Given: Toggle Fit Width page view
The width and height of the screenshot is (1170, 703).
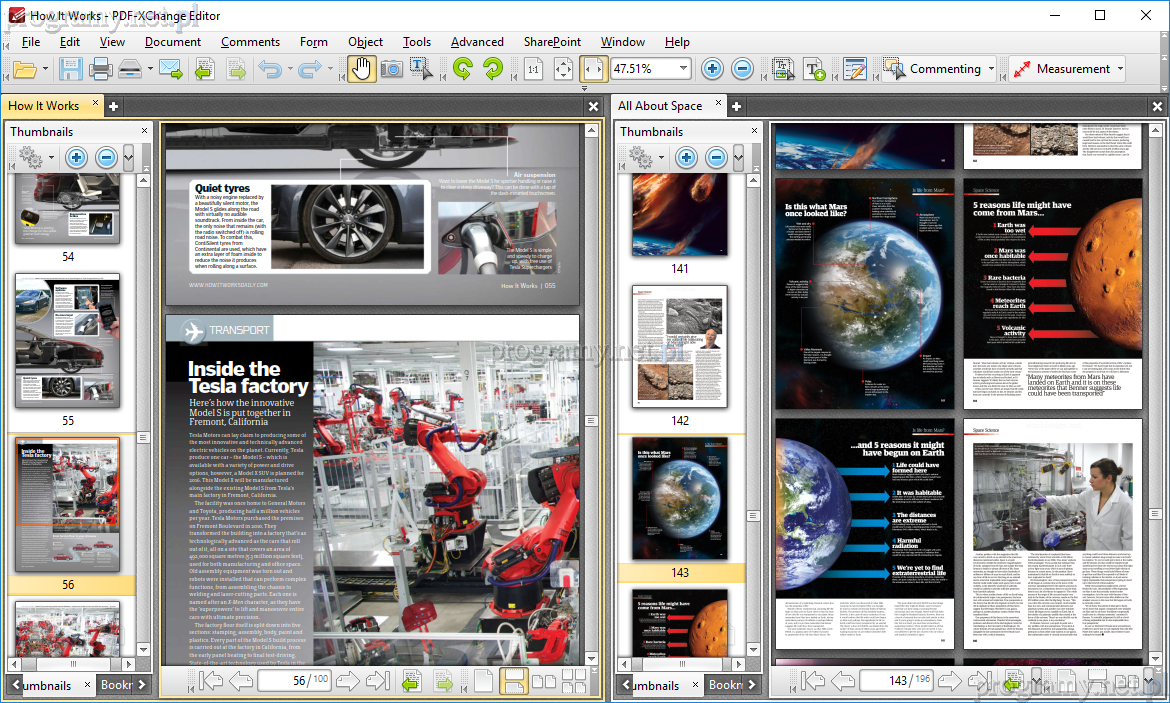Looking at the screenshot, I should (594, 69).
